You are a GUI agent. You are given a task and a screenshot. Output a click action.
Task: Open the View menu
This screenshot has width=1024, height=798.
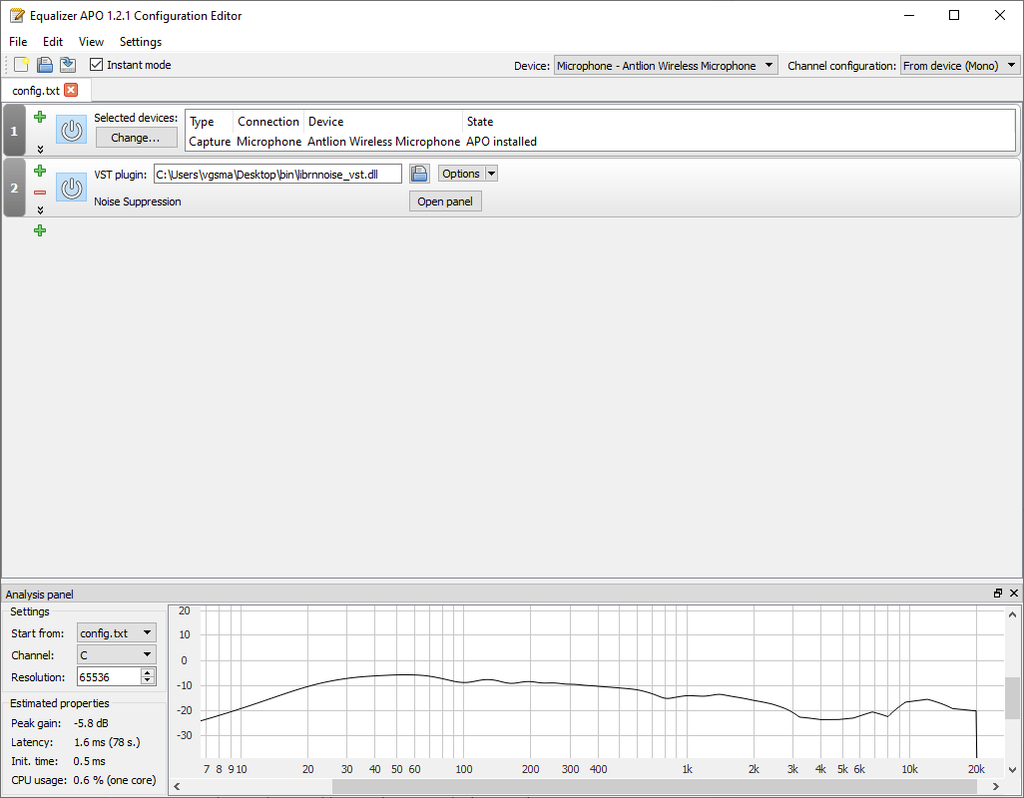[91, 42]
